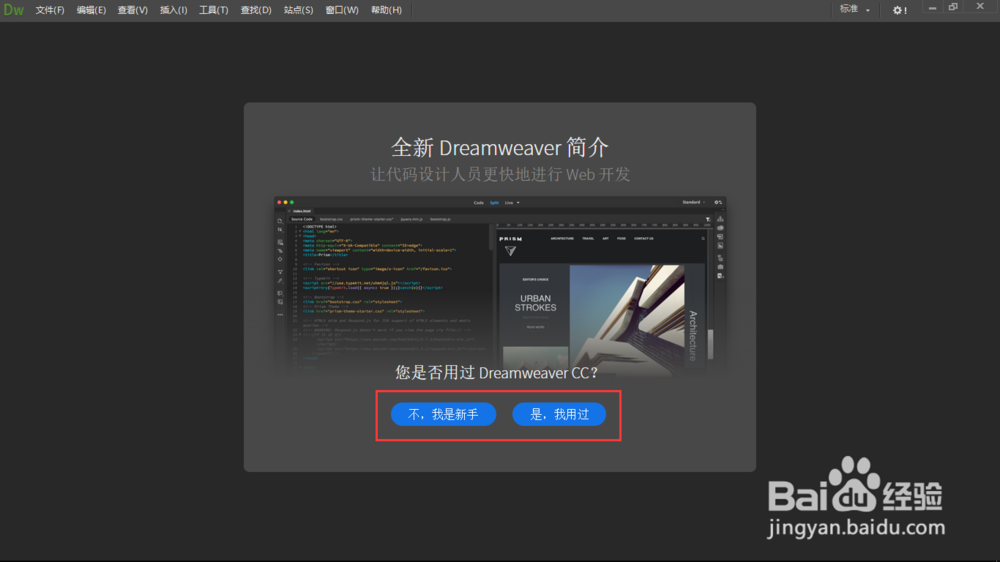The height and width of the screenshot is (562, 1000).
Task: Open the 文件(F) menu
Action: click(50, 10)
